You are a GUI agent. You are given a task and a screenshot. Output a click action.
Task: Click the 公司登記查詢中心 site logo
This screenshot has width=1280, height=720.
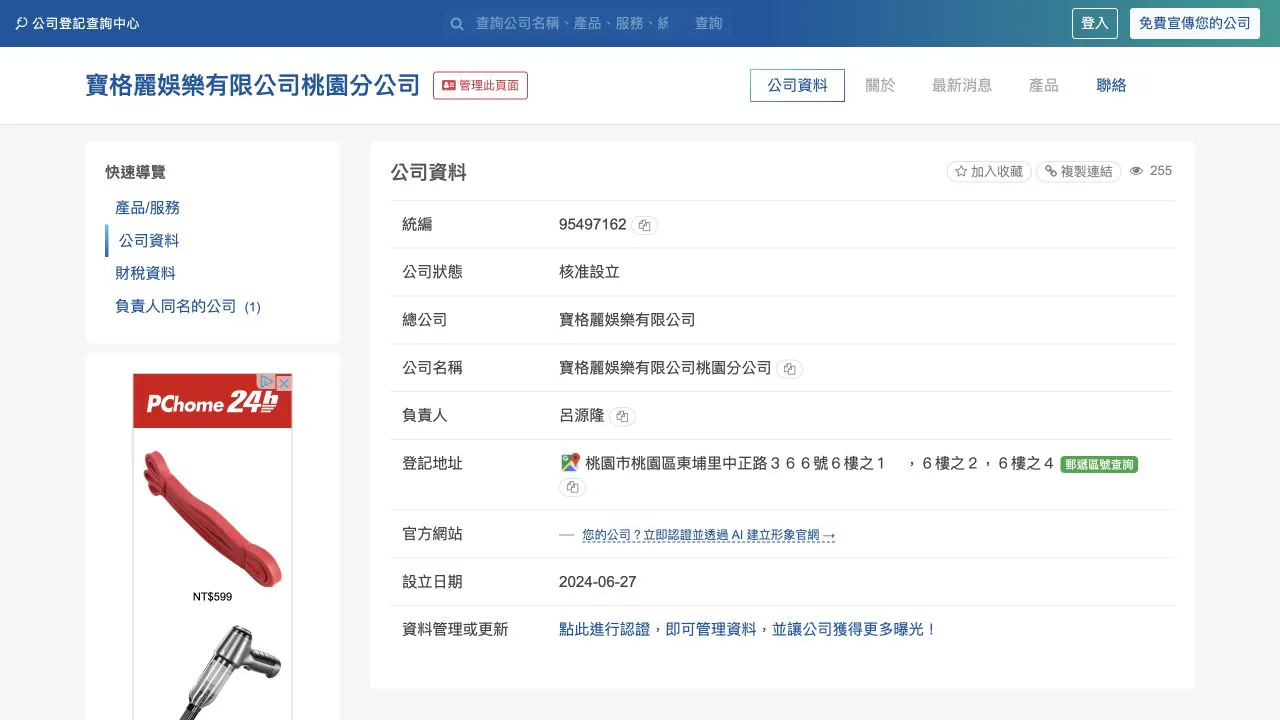click(x=77, y=23)
